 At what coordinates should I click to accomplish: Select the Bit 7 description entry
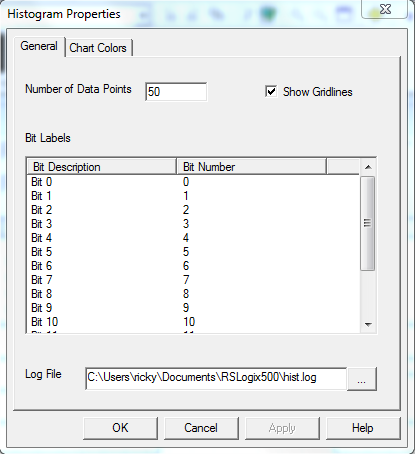(x=42, y=280)
